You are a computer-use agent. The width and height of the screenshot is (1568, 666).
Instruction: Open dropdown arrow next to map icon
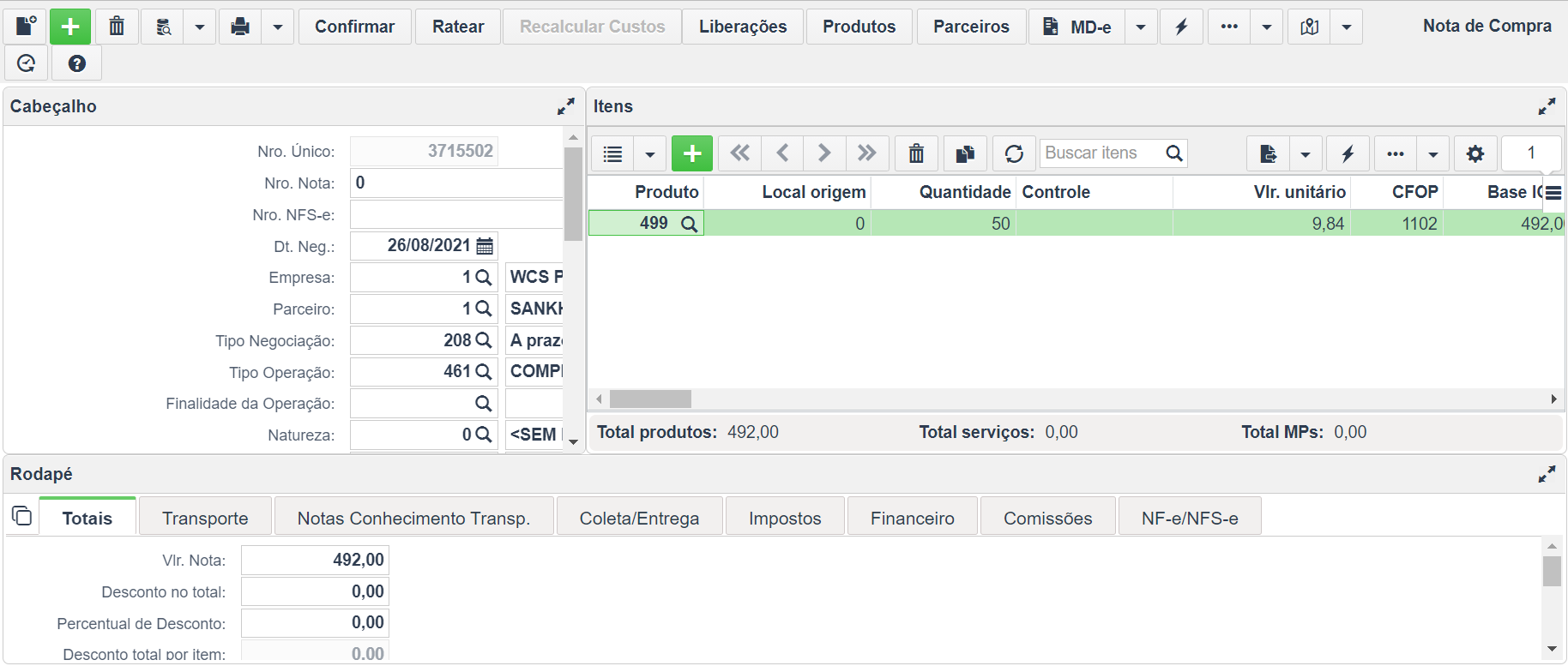(1347, 27)
